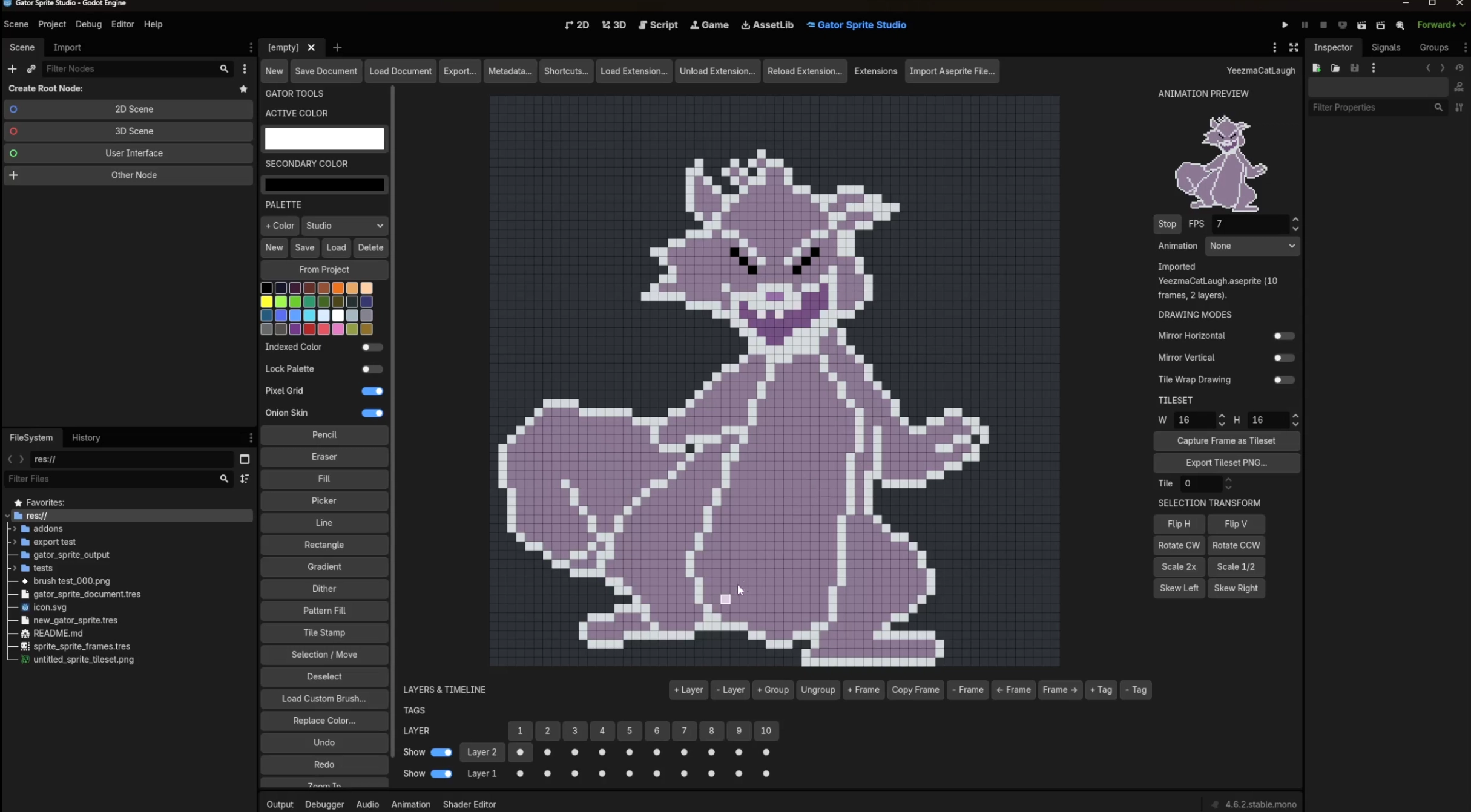Switch to the Script workspace

pos(658,25)
